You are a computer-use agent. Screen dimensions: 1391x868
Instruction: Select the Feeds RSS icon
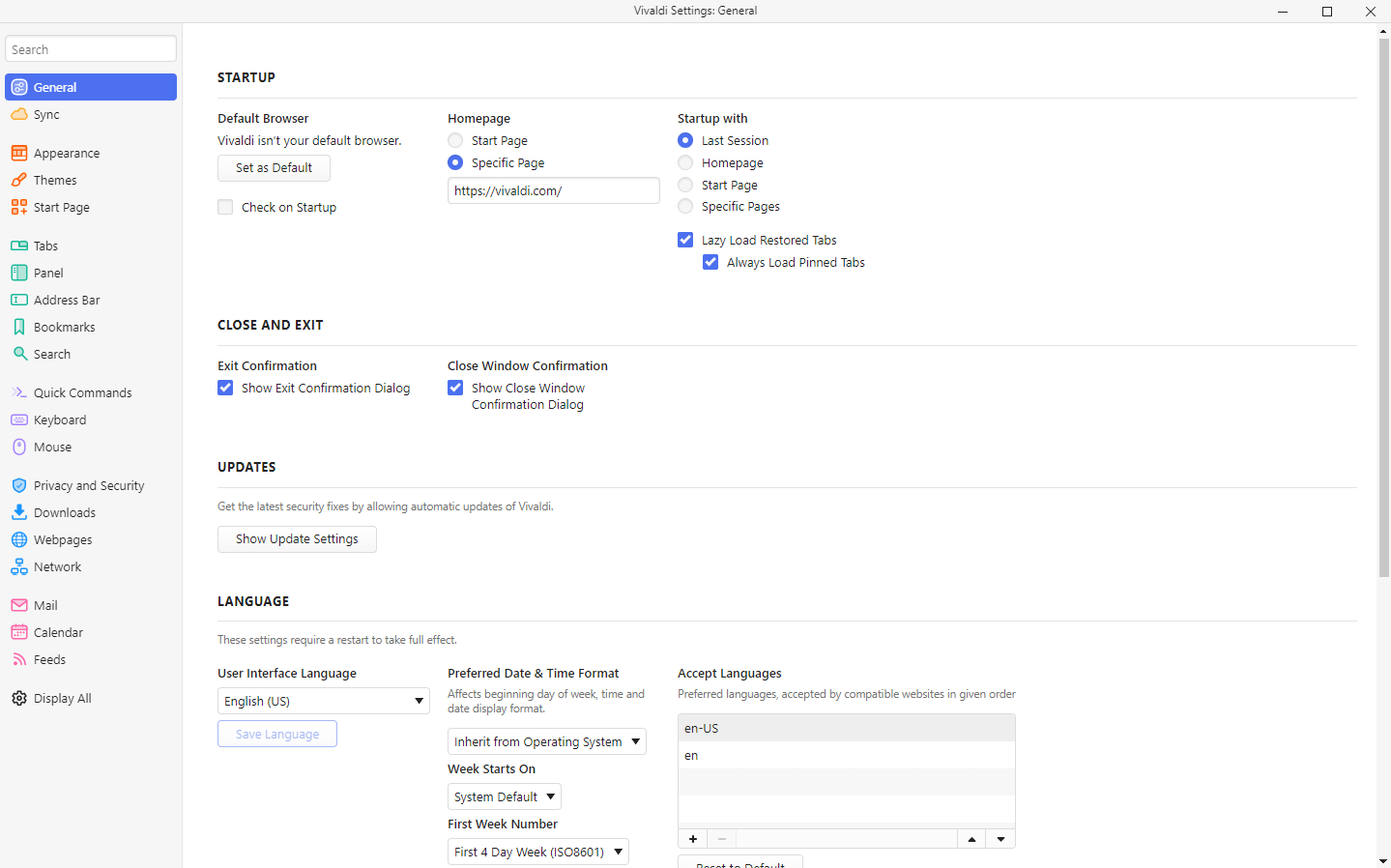(x=19, y=659)
